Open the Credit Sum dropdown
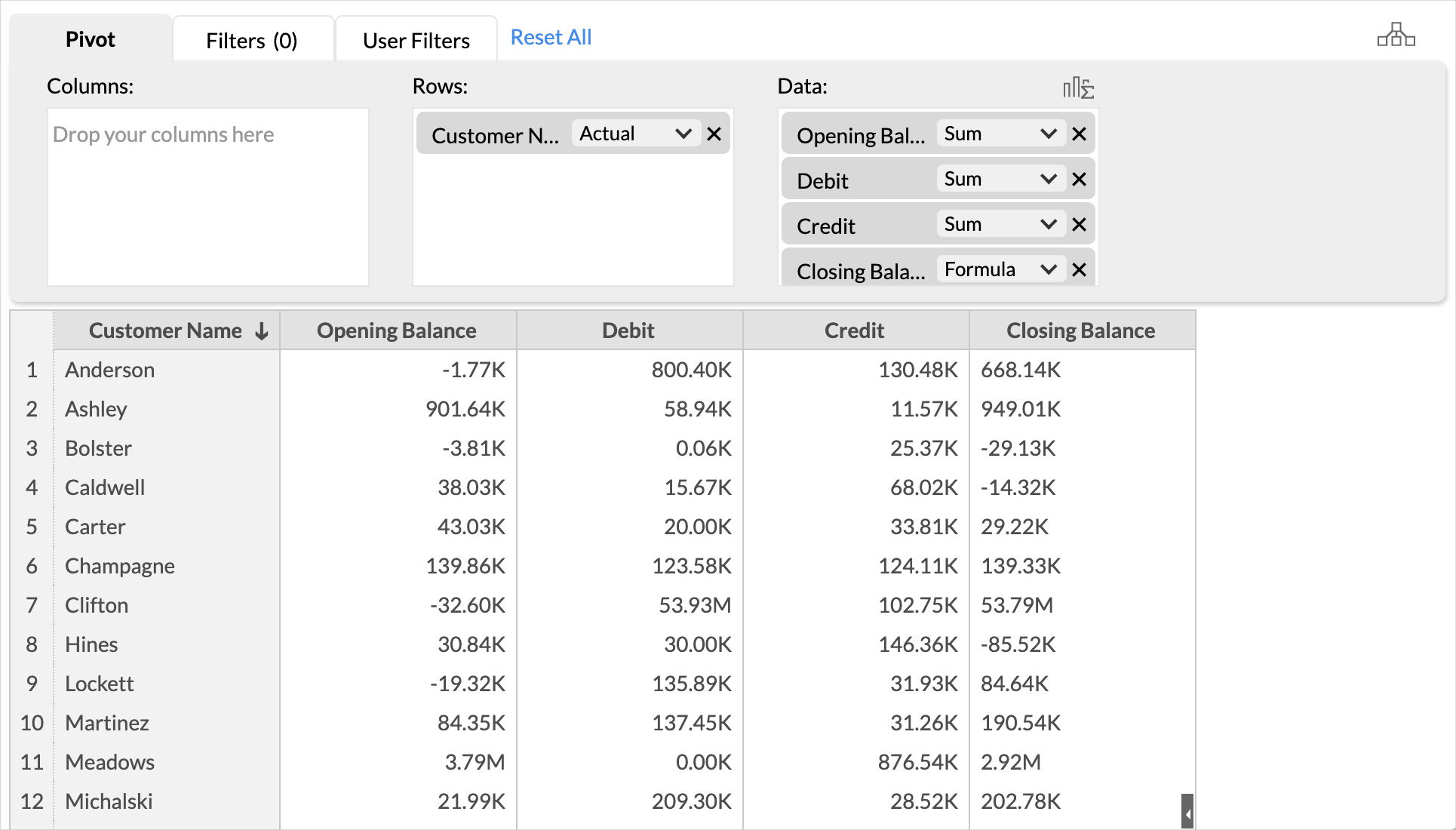 [1000, 225]
